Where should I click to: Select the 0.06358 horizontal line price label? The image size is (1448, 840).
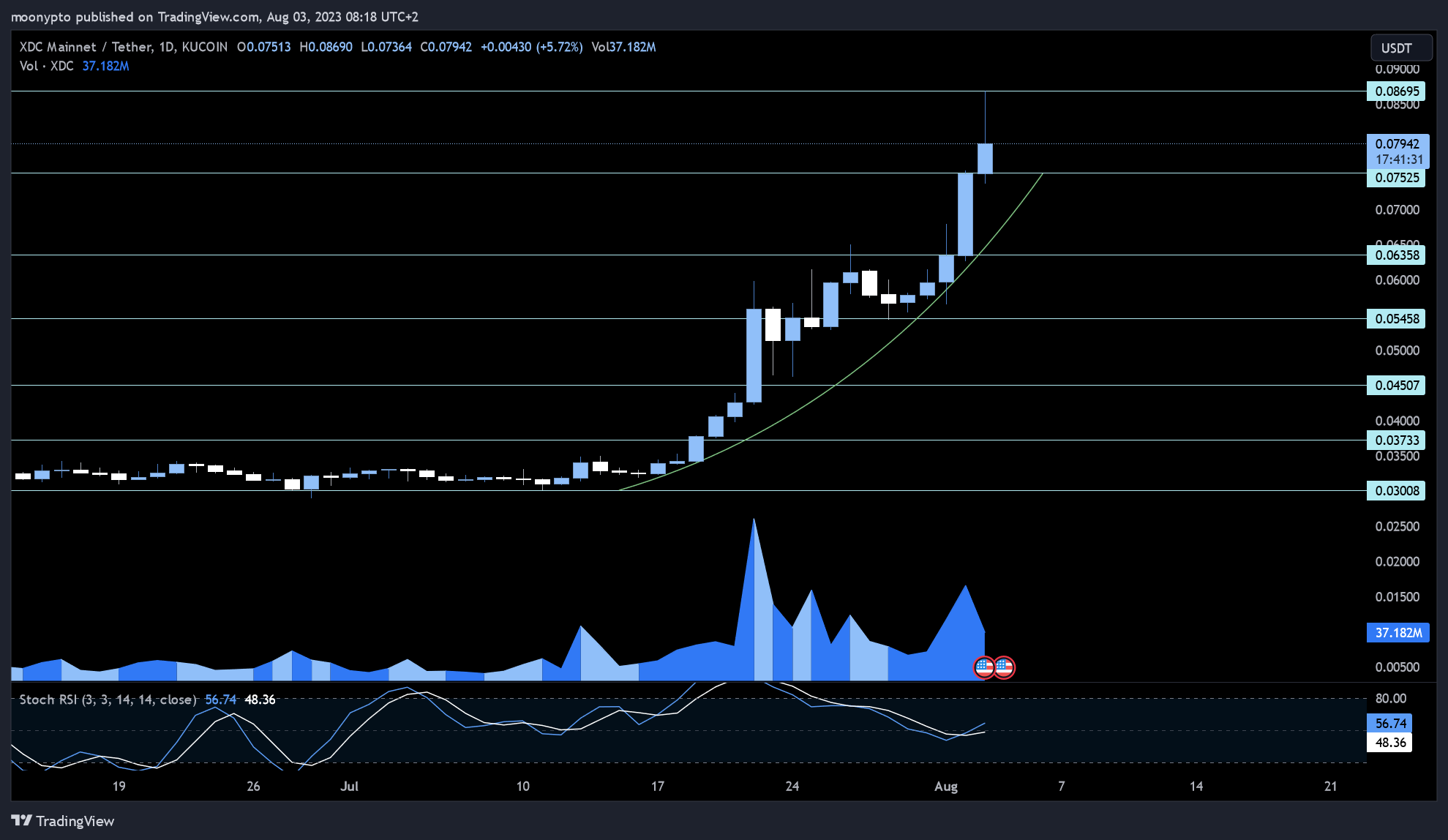1396,255
